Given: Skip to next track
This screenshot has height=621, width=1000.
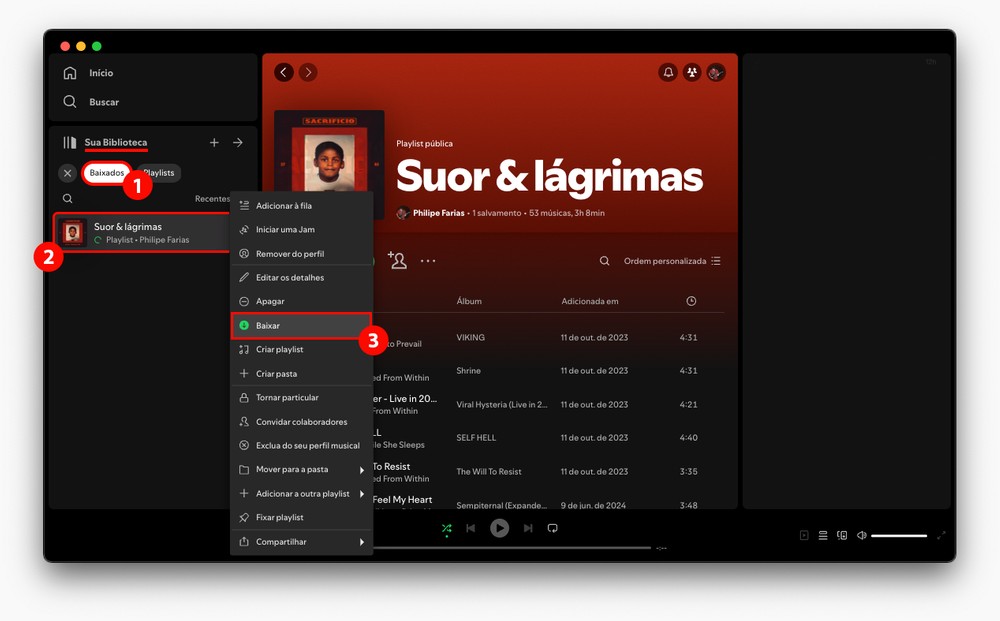Looking at the screenshot, I should coord(528,528).
